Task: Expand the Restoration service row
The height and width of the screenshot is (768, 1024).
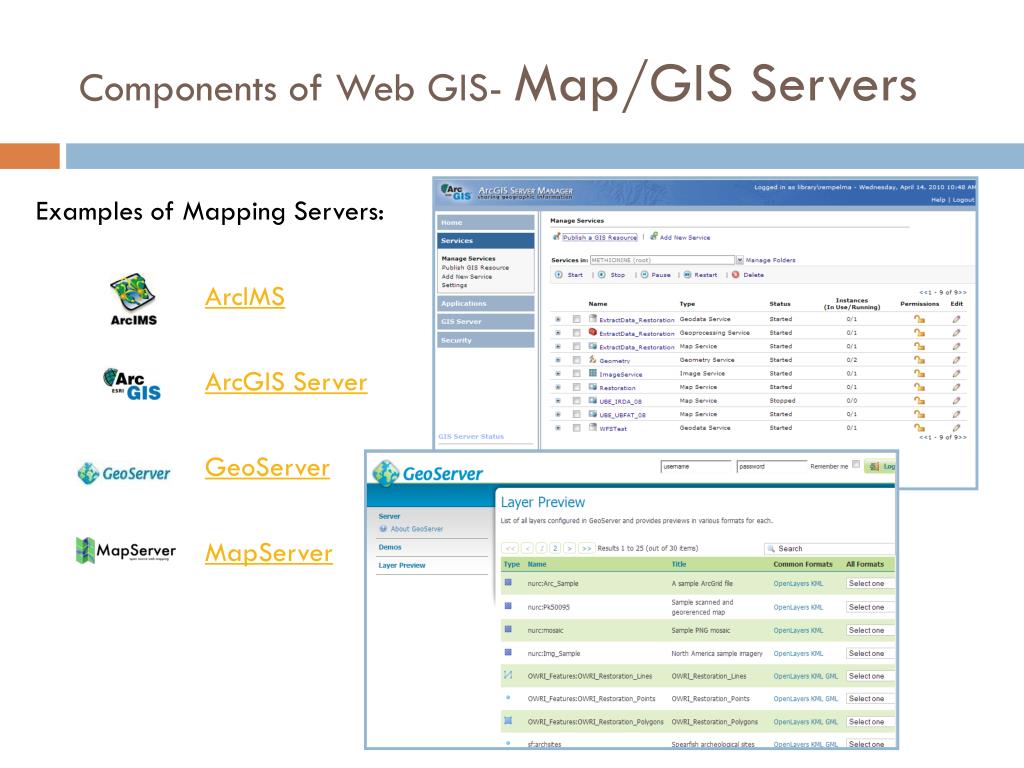Action: (x=558, y=387)
